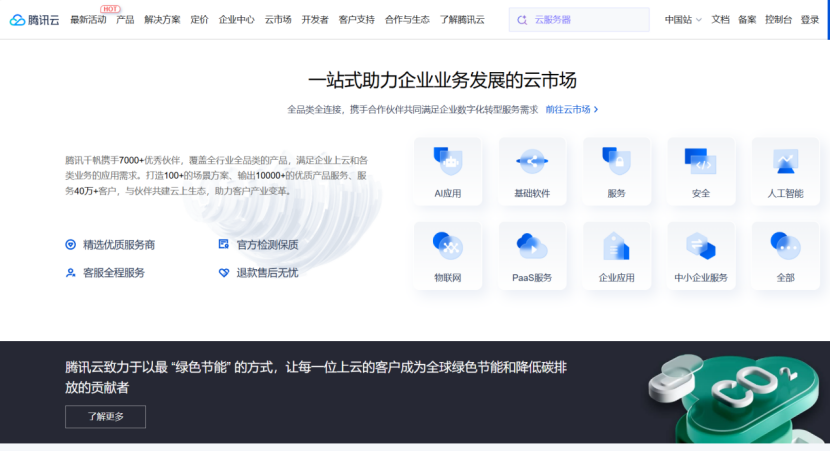Select the 物联网 category icon

click(x=447, y=246)
